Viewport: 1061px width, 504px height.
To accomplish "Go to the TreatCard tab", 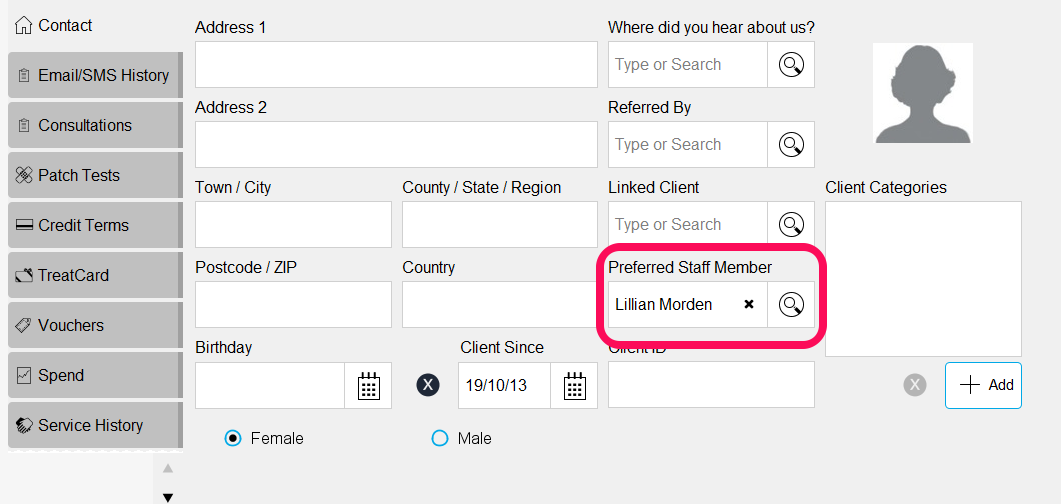I will pyautogui.click(x=95, y=275).
